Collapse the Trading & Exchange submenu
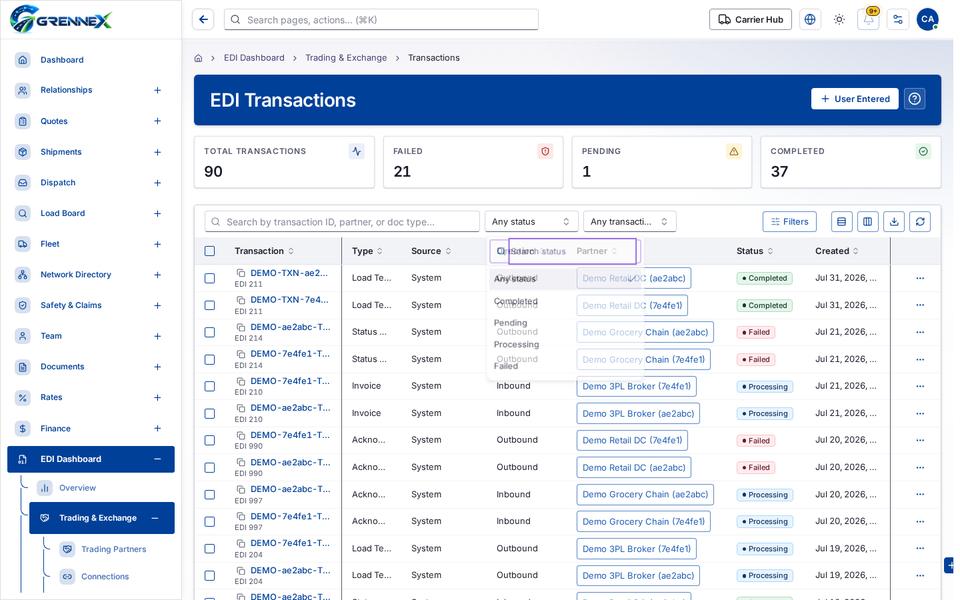The image size is (960, 600). tap(155, 518)
